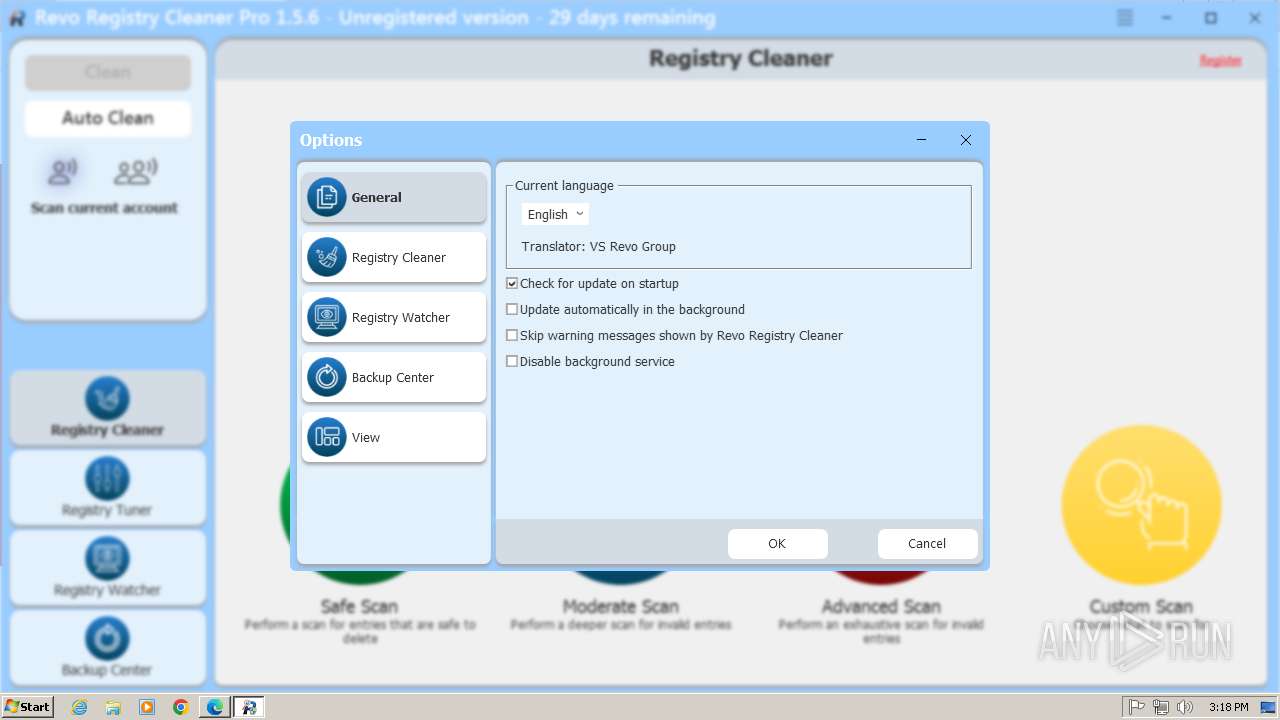Click the Registry Cleaner broom icon in Options
Viewport: 1280px width, 720px height.
[x=327, y=257]
